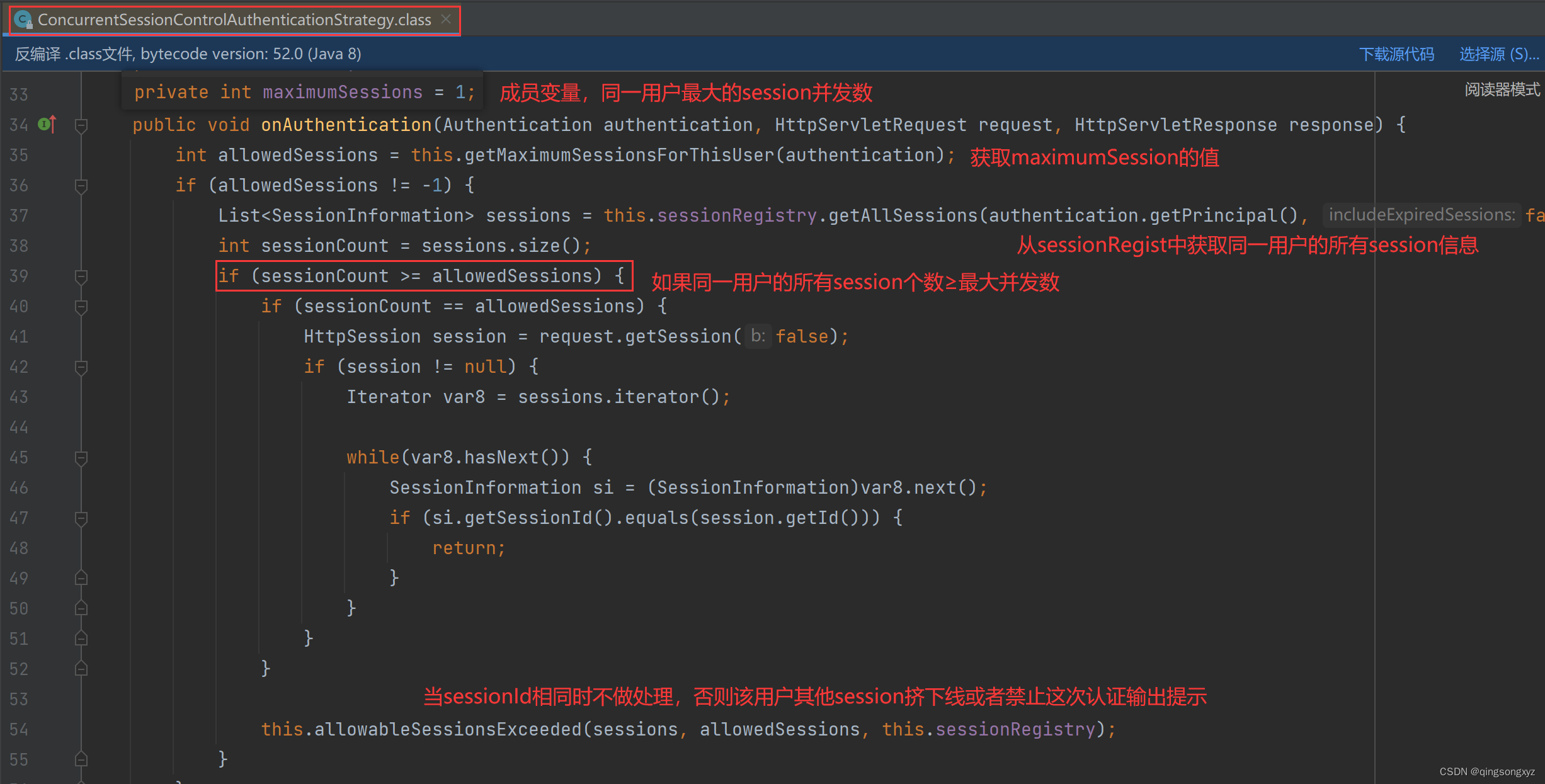Close the ConcurrentSessionControlAuthenticationStrategy.class tab
This screenshot has height=784, width=1545.
pyautogui.click(x=446, y=20)
